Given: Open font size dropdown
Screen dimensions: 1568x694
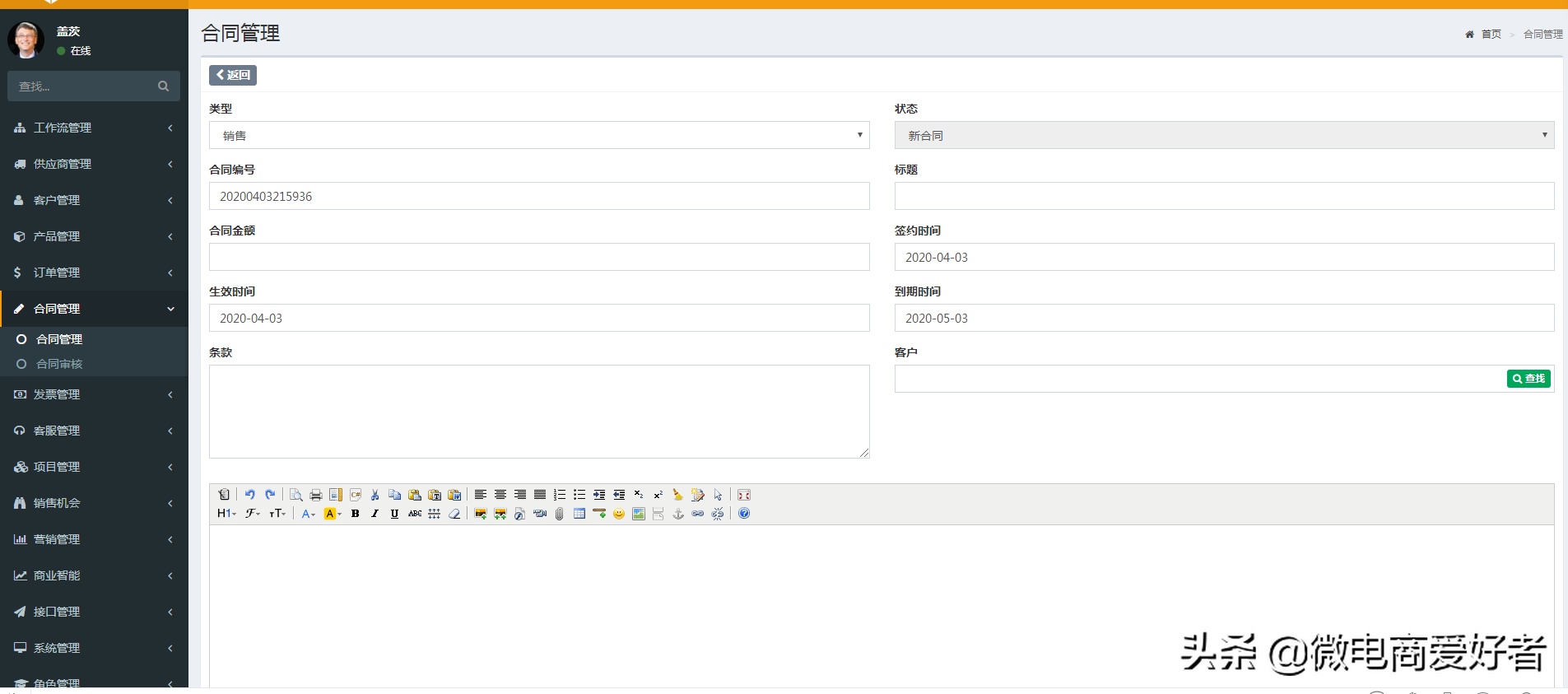Looking at the screenshot, I should point(277,514).
